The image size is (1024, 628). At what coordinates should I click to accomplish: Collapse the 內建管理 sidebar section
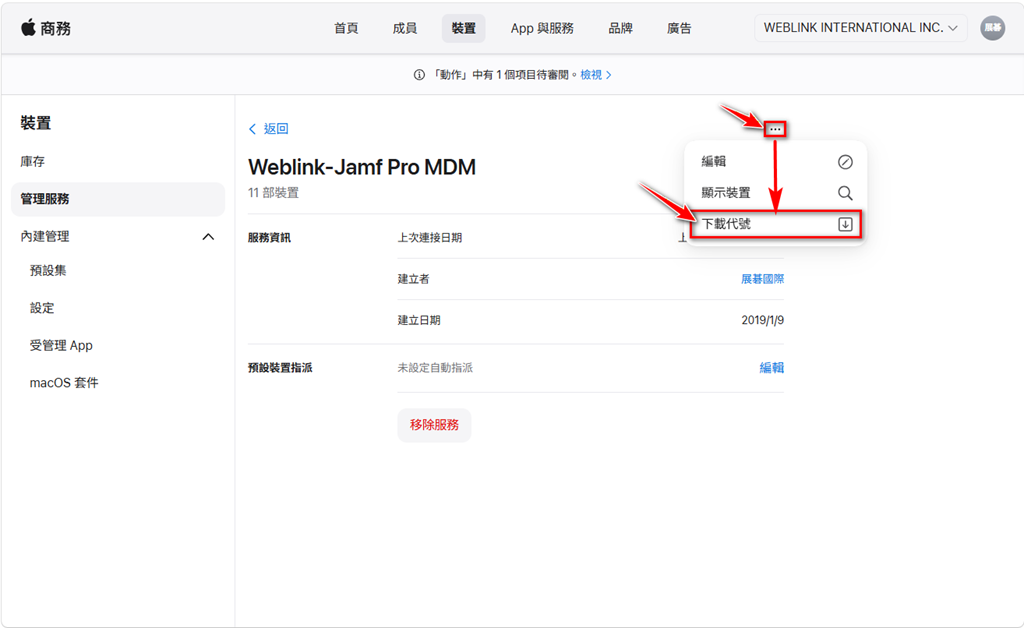click(x=208, y=237)
